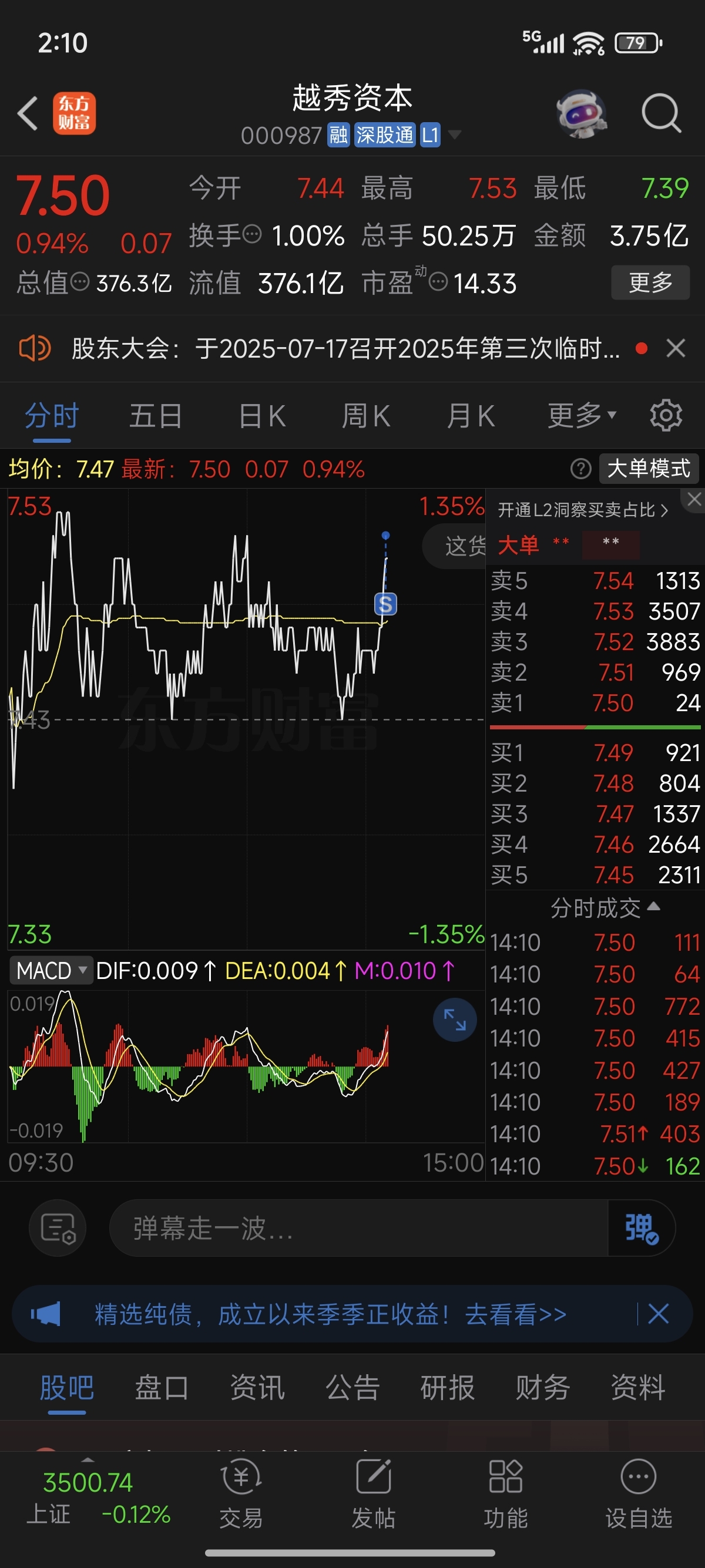
Task: Open the question mark help icon
Action: coord(581,469)
